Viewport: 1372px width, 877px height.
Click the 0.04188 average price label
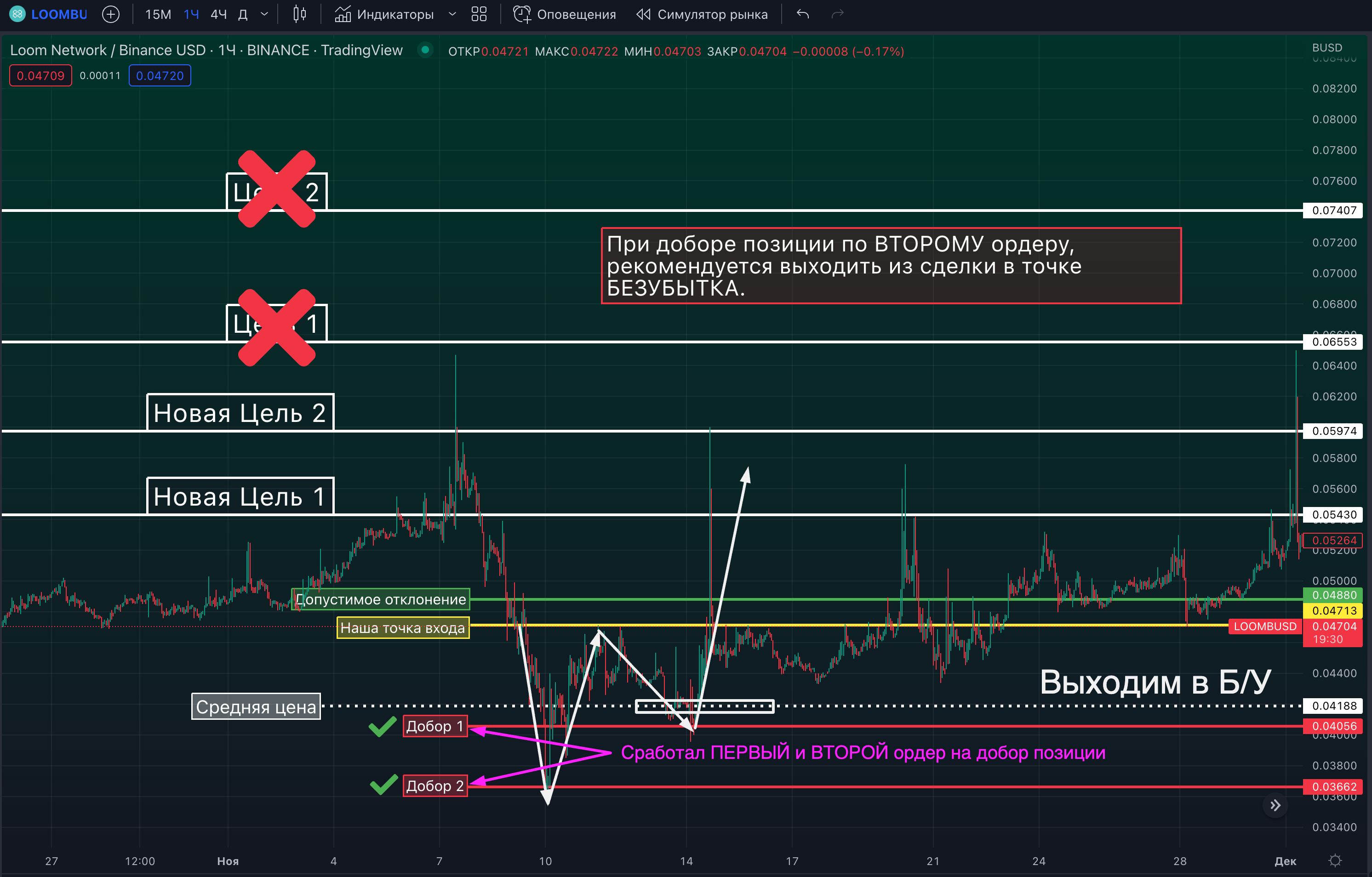(x=1333, y=706)
